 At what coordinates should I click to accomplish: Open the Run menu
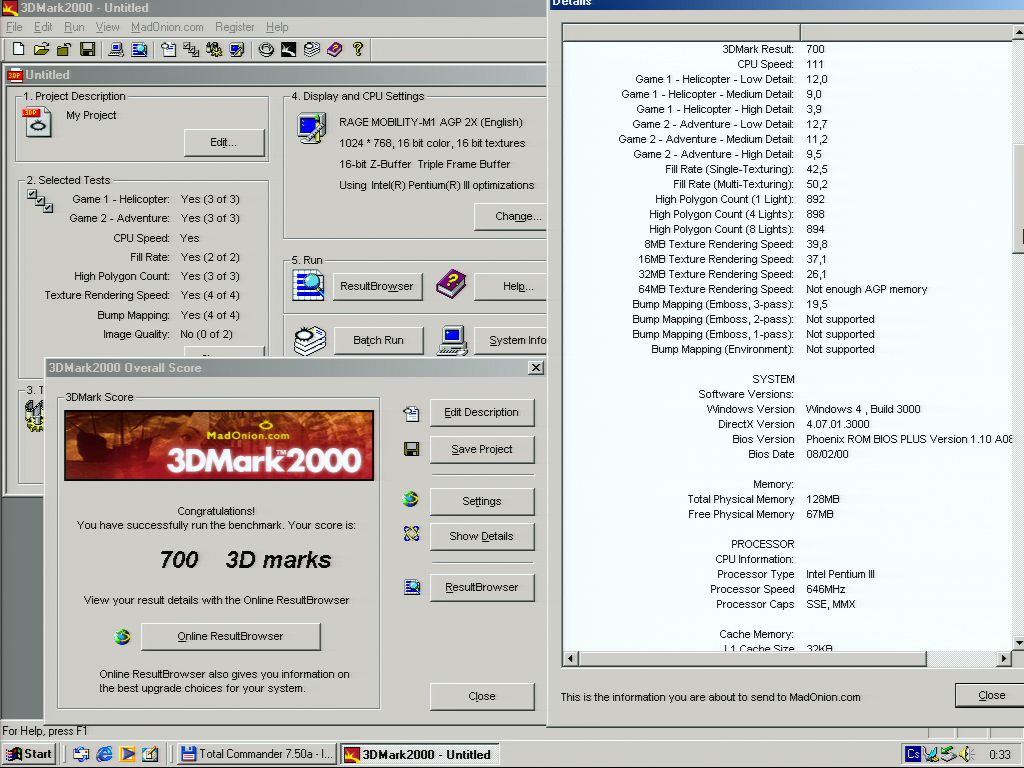pos(74,27)
